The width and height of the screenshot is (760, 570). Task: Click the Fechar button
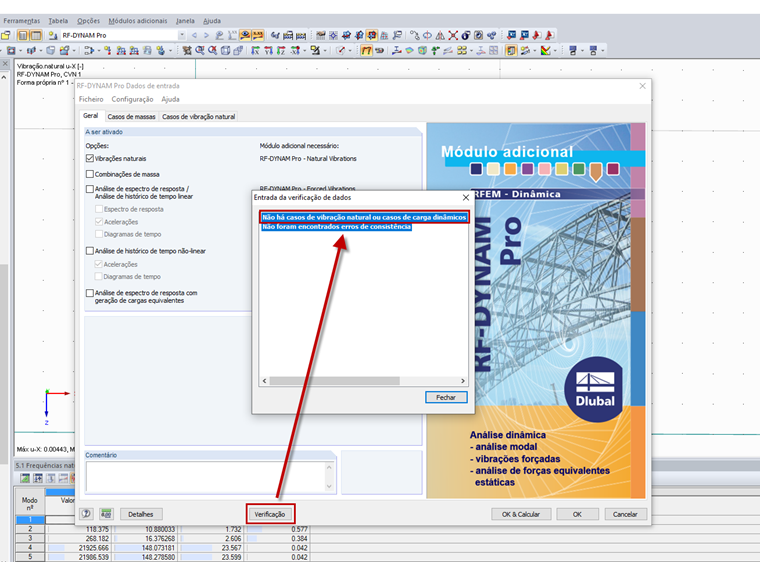click(446, 397)
